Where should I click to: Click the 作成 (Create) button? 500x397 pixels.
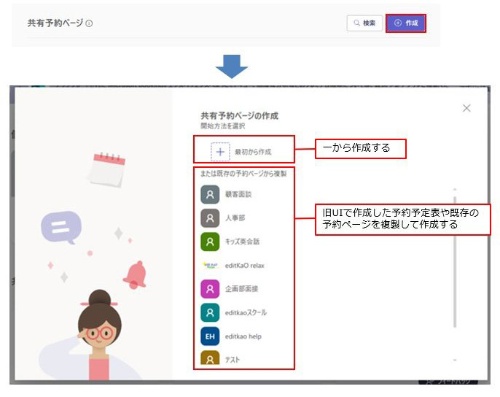pyautogui.click(x=406, y=23)
